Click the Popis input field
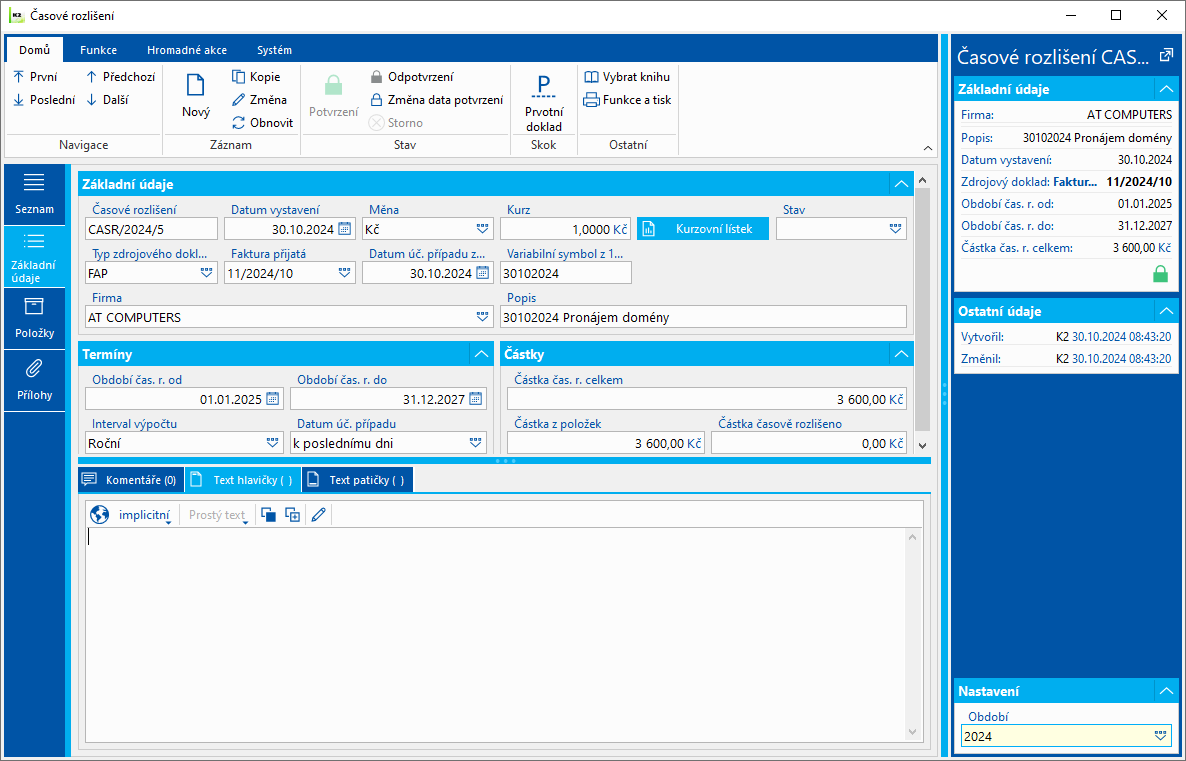The image size is (1186, 761). pyautogui.click(x=703, y=317)
